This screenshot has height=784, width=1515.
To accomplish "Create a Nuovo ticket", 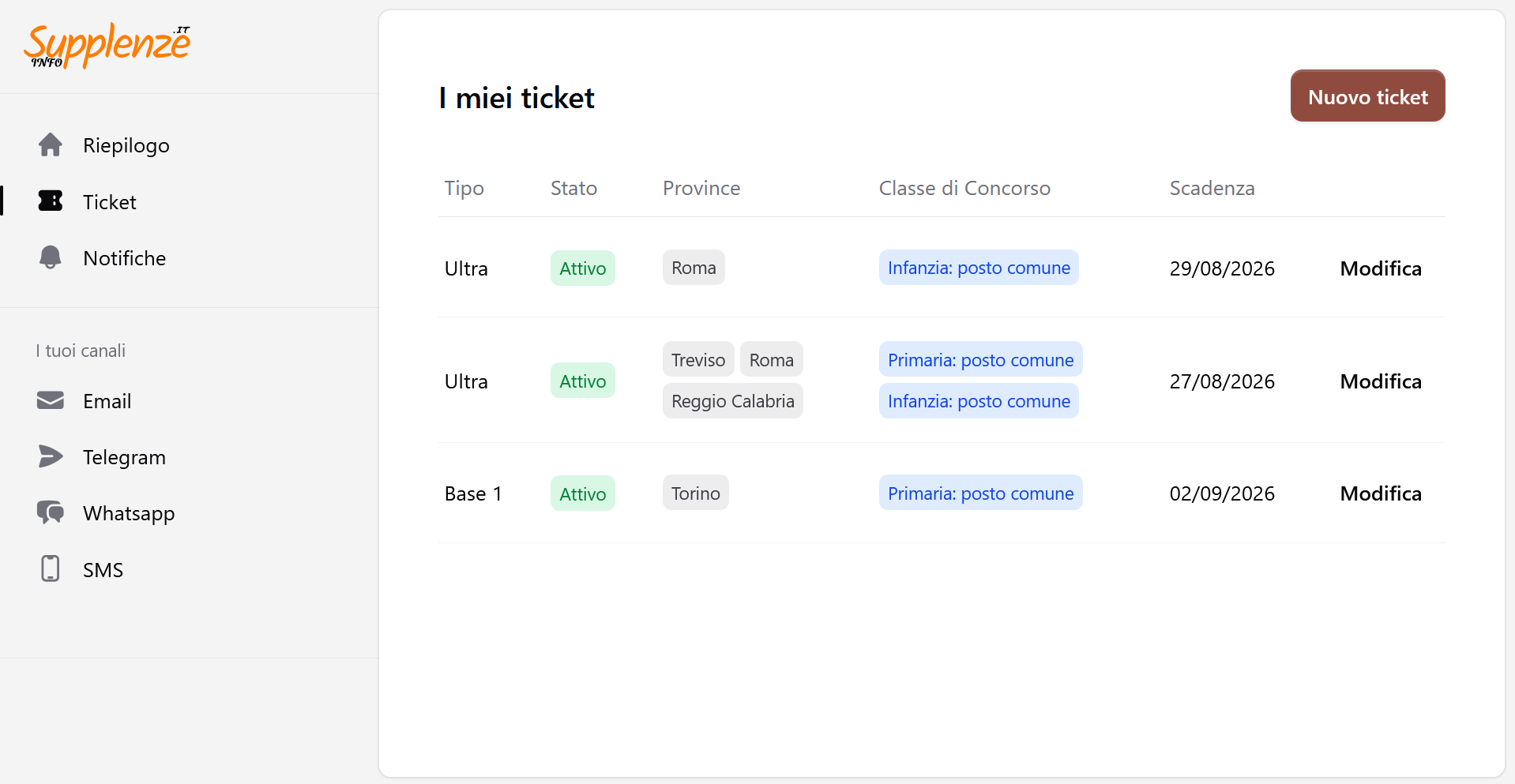I will pos(1368,96).
